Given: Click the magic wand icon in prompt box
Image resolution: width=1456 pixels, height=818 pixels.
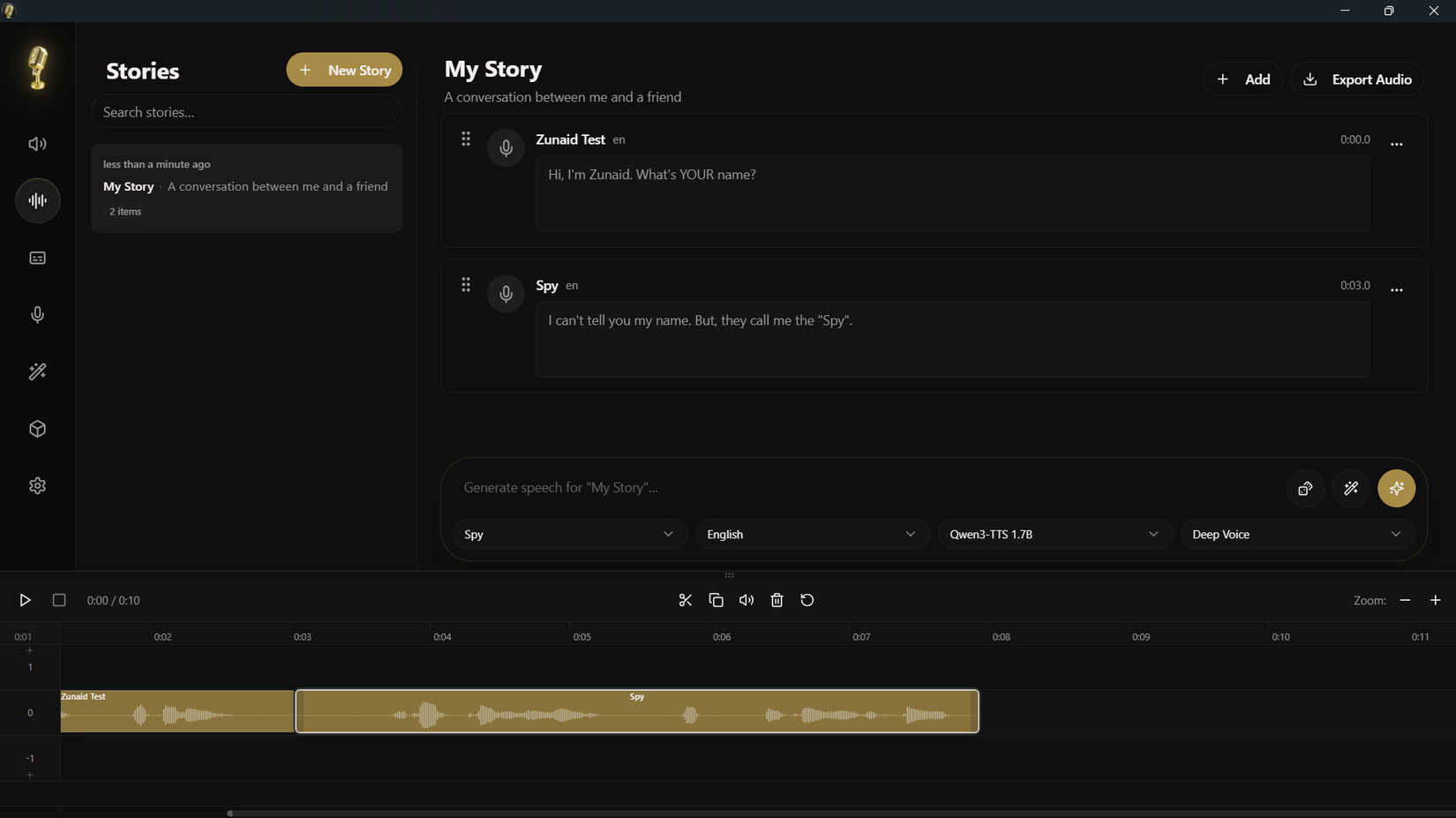Looking at the screenshot, I should [1351, 488].
